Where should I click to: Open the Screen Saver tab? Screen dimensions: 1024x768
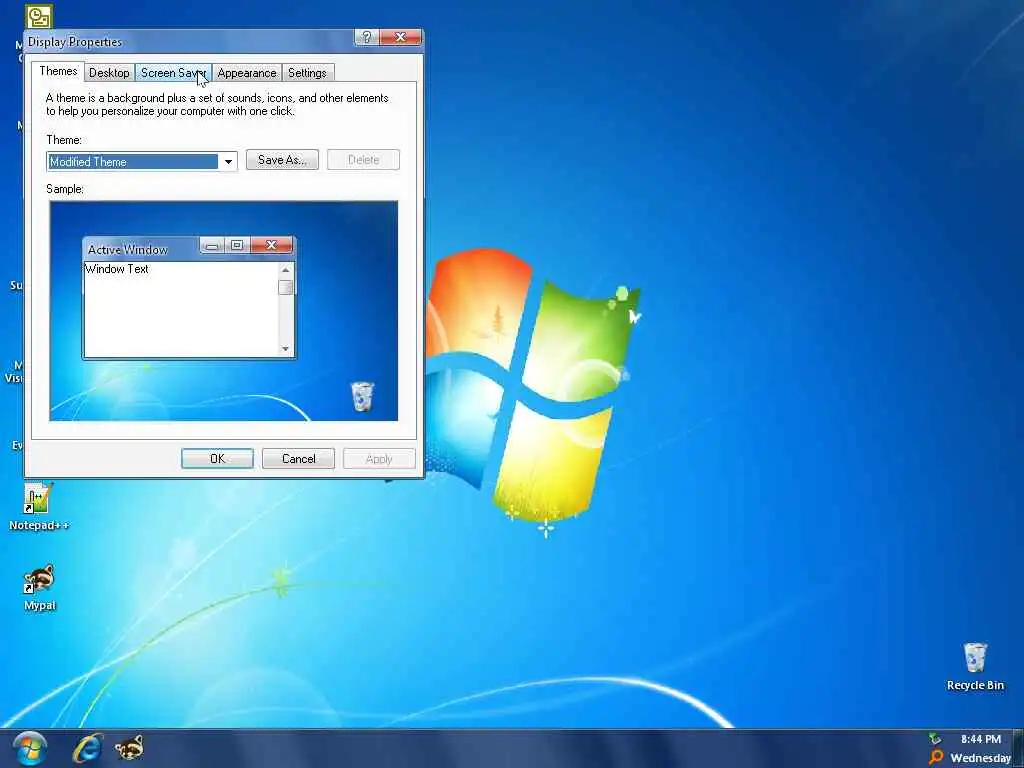pos(173,72)
